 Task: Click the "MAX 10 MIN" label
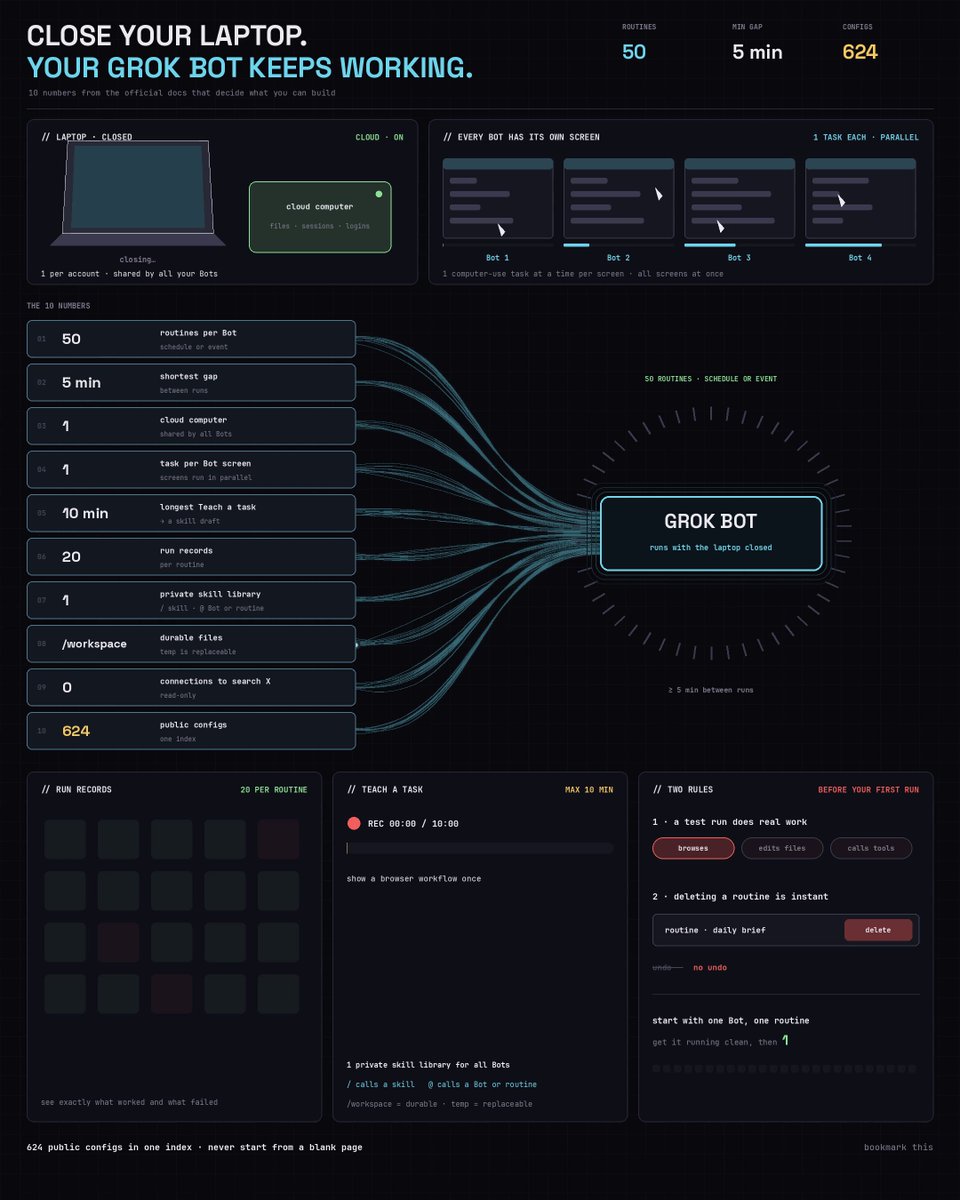click(x=589, y=790)
